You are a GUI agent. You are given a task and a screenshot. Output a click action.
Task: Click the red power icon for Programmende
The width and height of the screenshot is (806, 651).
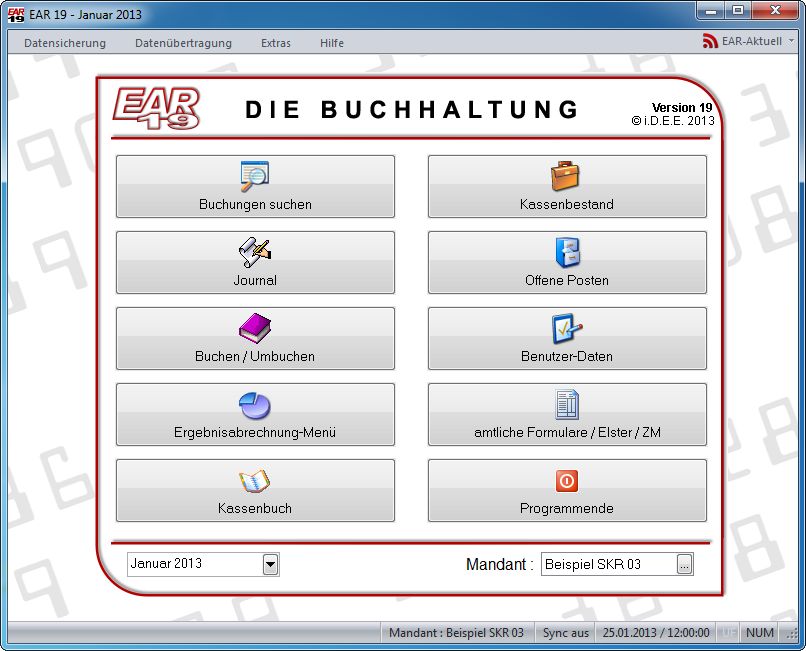566,481
